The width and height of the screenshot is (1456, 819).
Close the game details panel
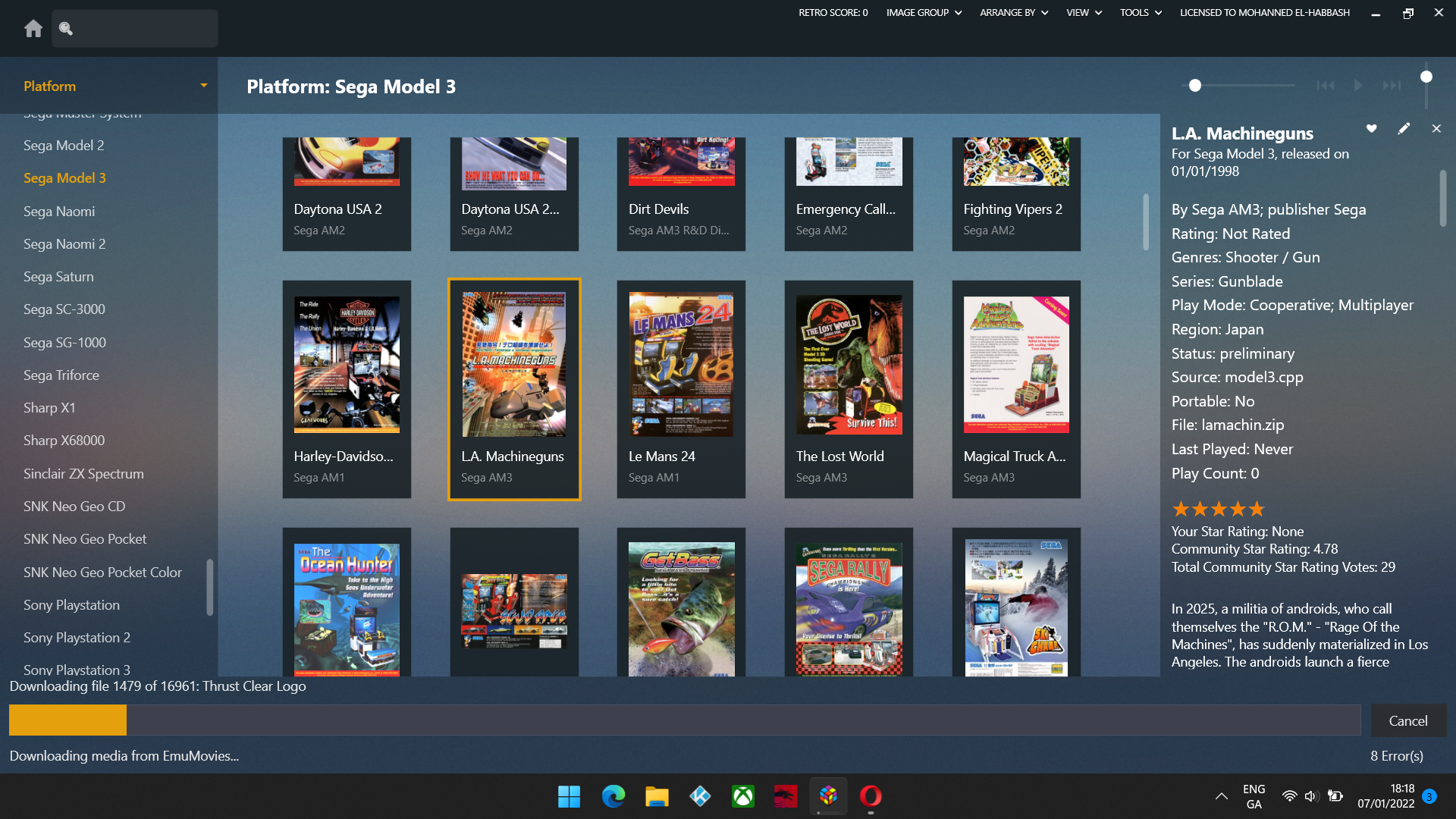coord(1436,129)
